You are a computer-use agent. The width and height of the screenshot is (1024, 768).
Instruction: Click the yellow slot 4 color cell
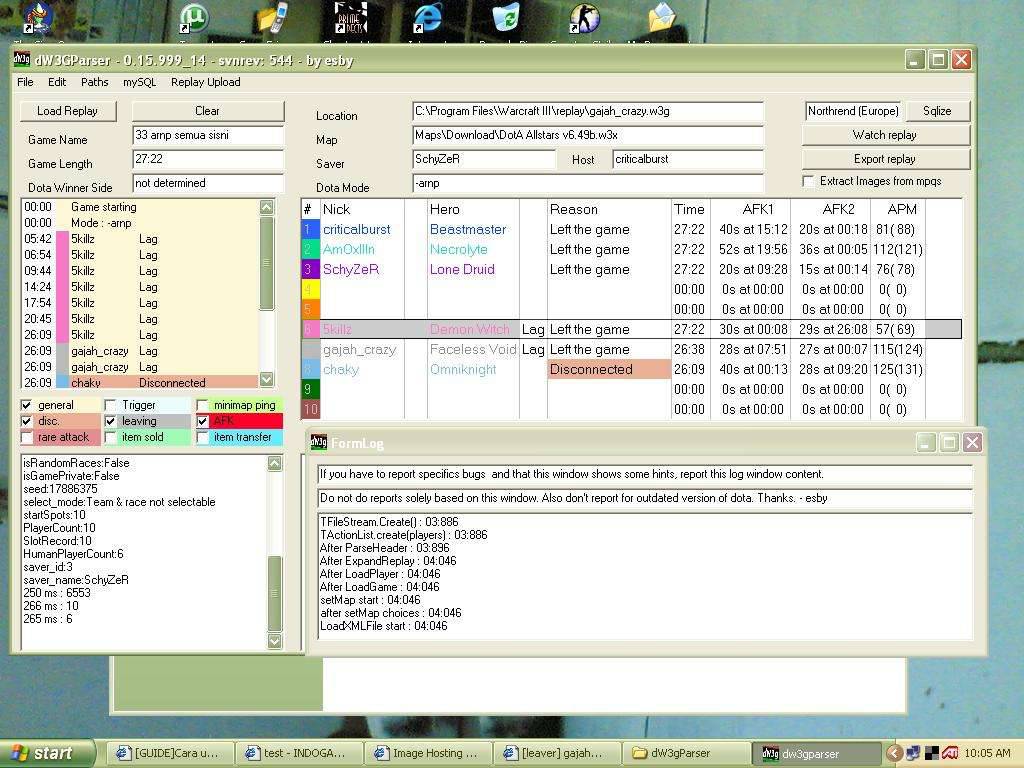[x=310, y=289]
